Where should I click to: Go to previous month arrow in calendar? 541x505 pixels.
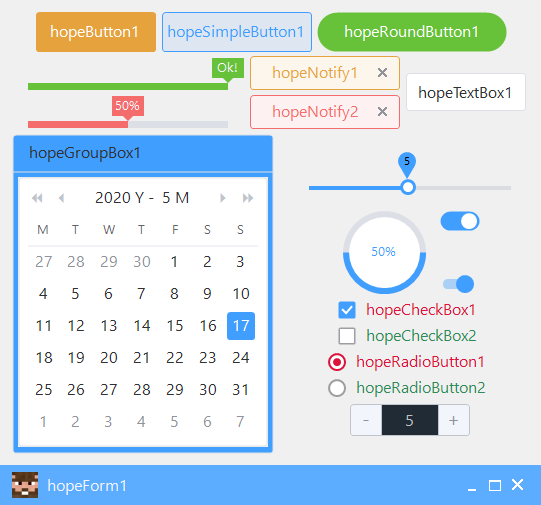point(61,198)
